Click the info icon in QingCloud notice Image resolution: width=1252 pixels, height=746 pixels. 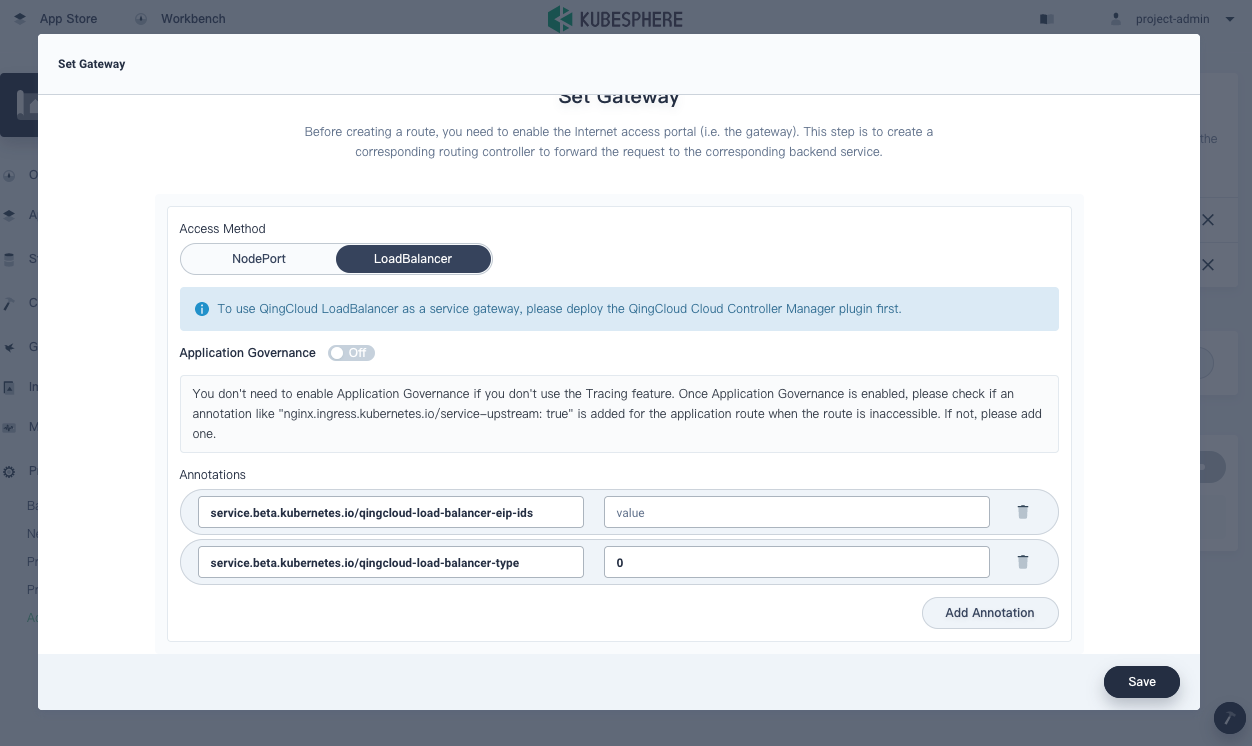point(202,309)
